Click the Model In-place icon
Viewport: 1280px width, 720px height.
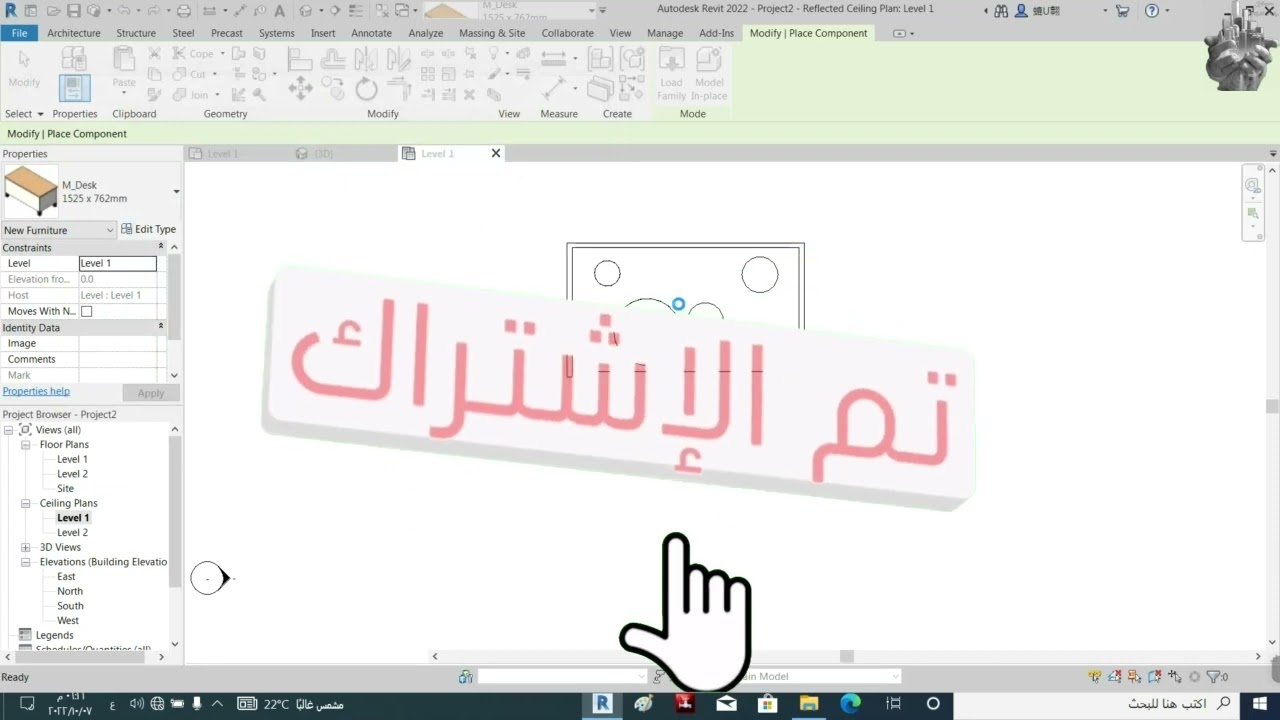(709, 74)
